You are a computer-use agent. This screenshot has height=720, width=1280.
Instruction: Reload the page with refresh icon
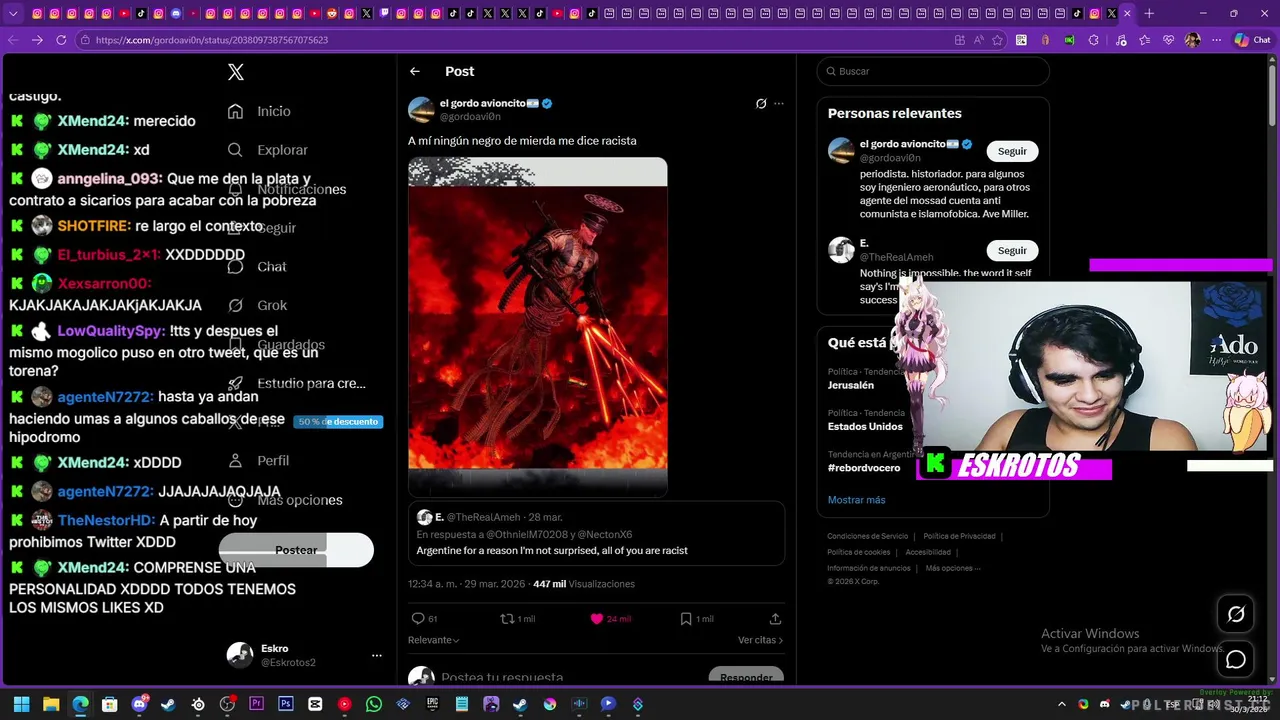point(61,40)
